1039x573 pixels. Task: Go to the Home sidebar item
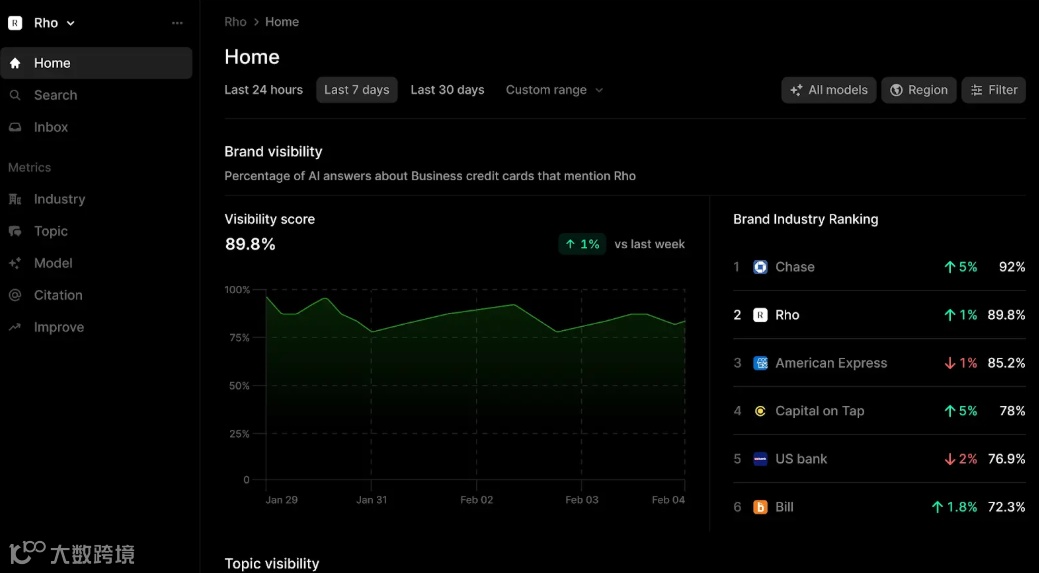96,63
